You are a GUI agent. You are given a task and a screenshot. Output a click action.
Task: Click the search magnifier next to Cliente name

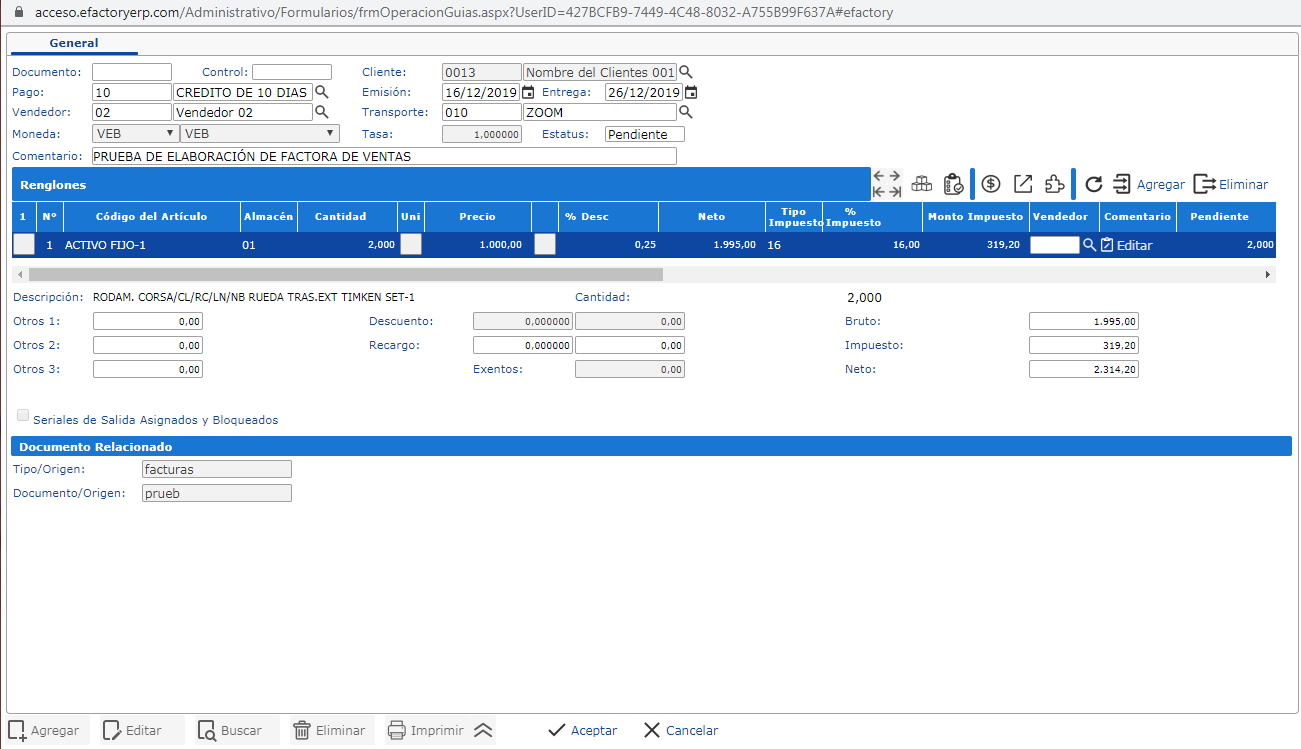pos(686,72)
